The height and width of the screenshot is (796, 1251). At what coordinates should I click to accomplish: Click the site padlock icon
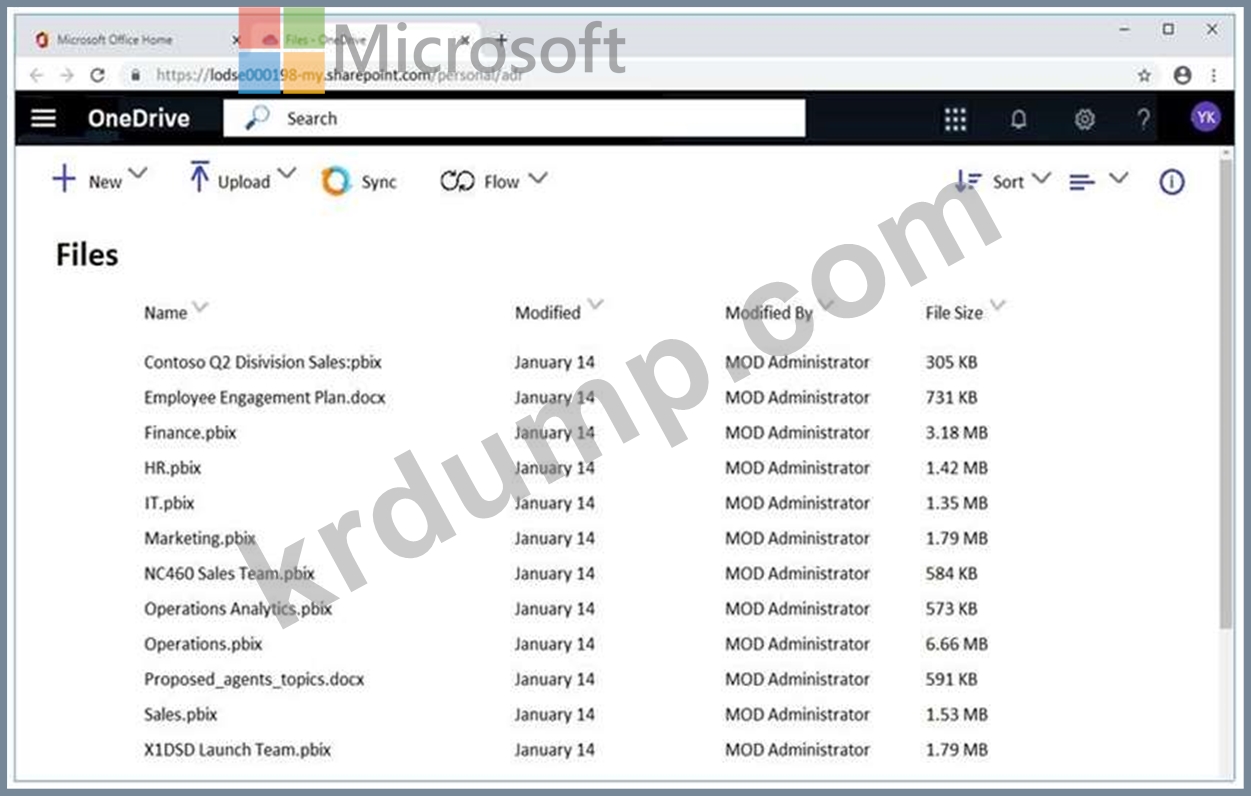[x=136, y=75]
